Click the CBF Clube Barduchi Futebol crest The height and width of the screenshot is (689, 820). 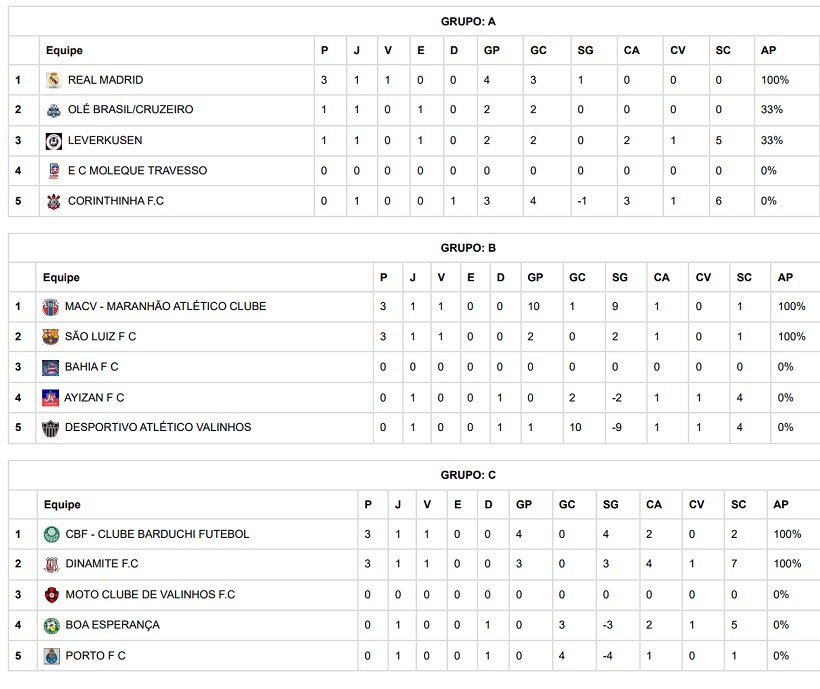point(51,535)
